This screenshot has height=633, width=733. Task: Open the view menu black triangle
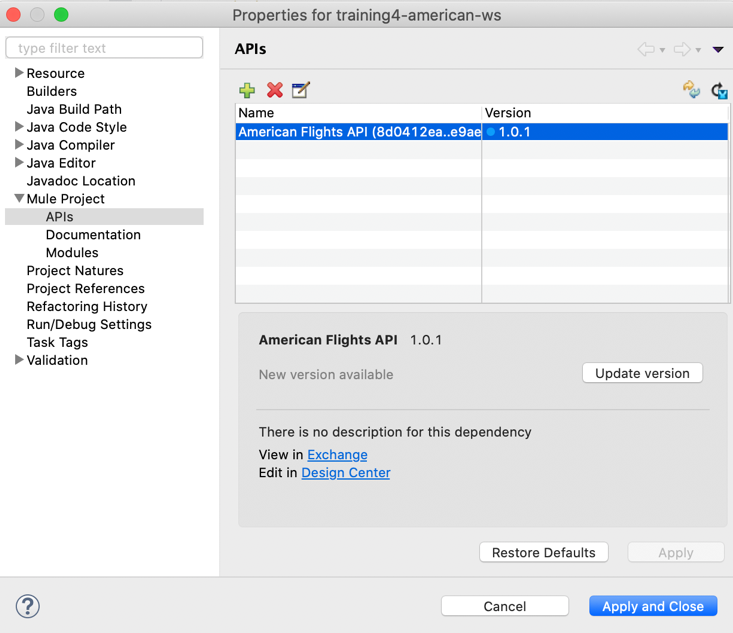[718, 50]
